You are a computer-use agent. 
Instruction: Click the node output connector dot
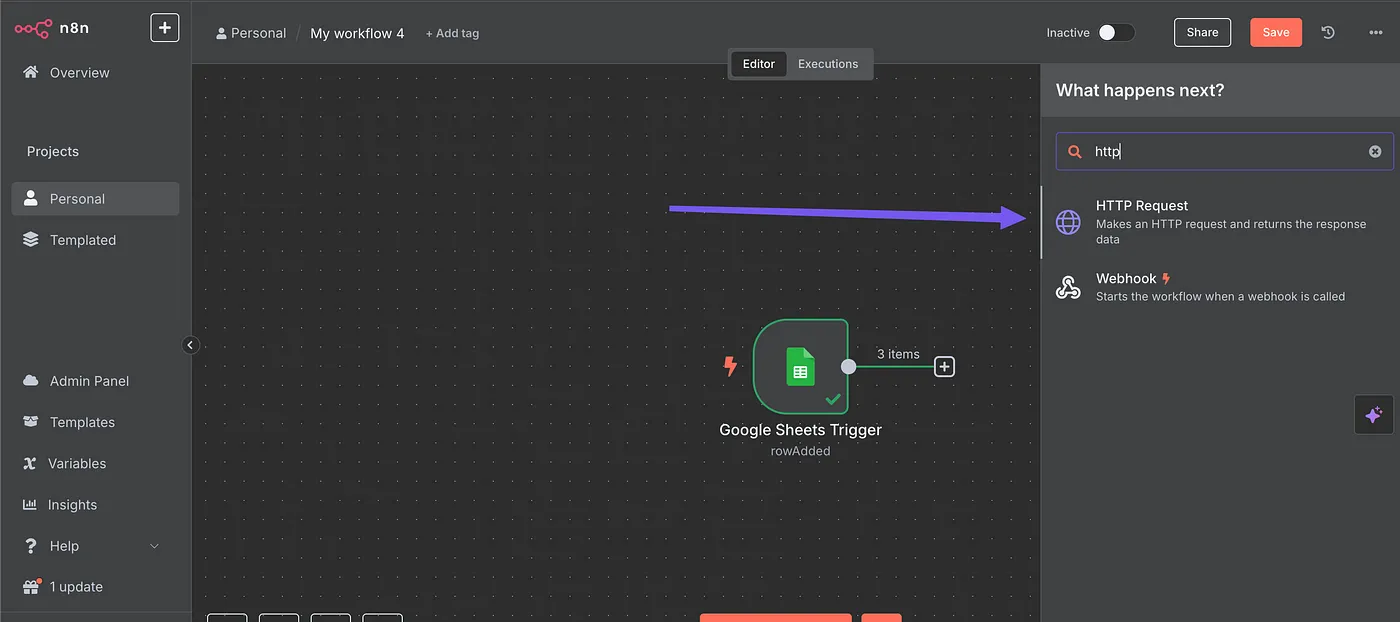pos(848,366)
